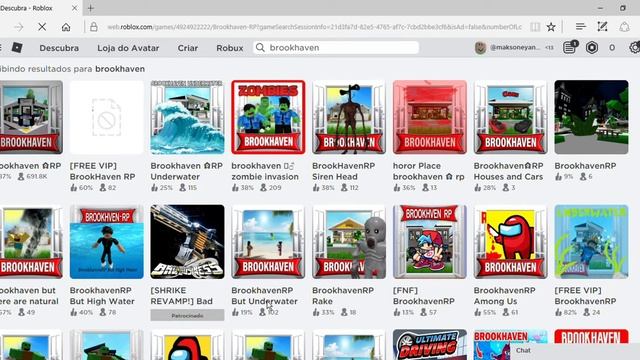Click 'BrookHavenRP Siren Head' title text

click(343, 171)
